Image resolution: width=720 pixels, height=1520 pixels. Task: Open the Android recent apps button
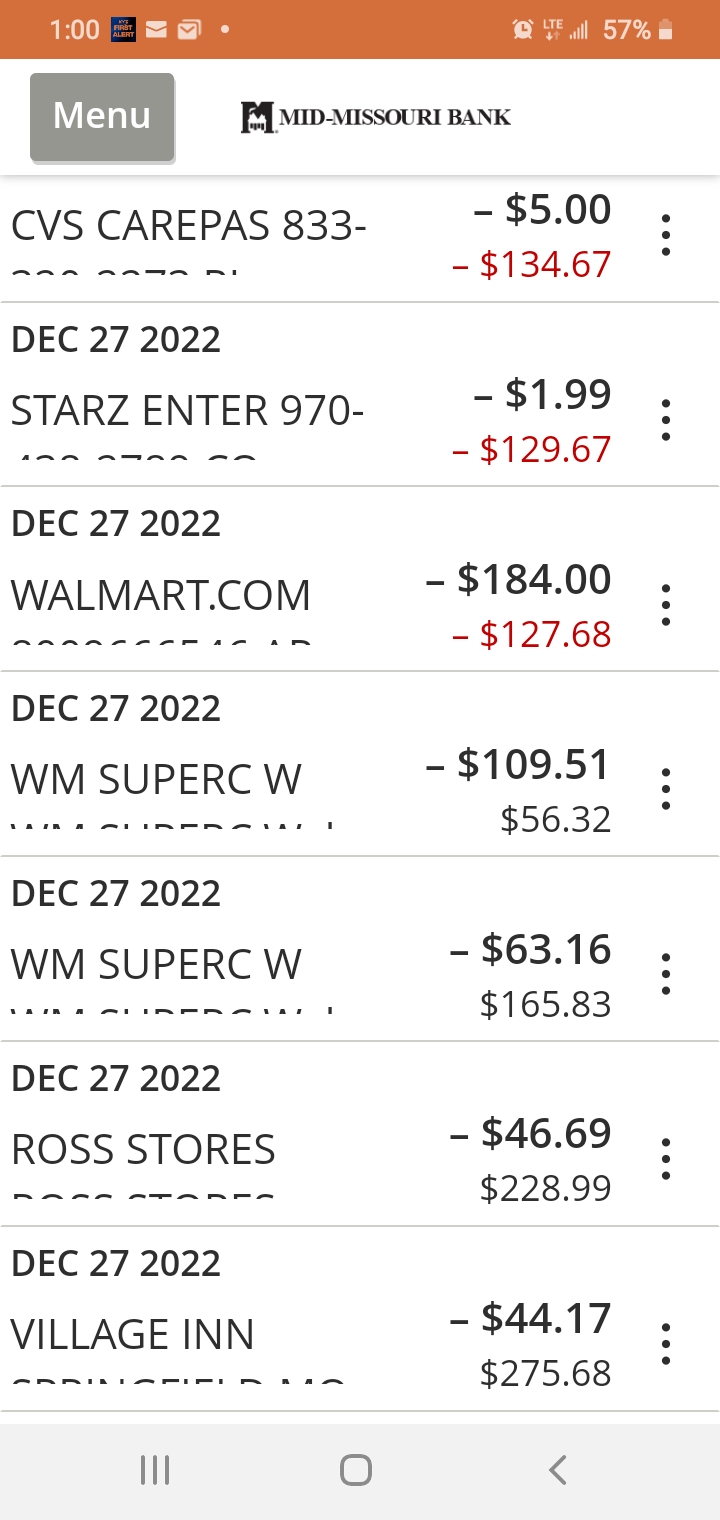[155, 1470]
